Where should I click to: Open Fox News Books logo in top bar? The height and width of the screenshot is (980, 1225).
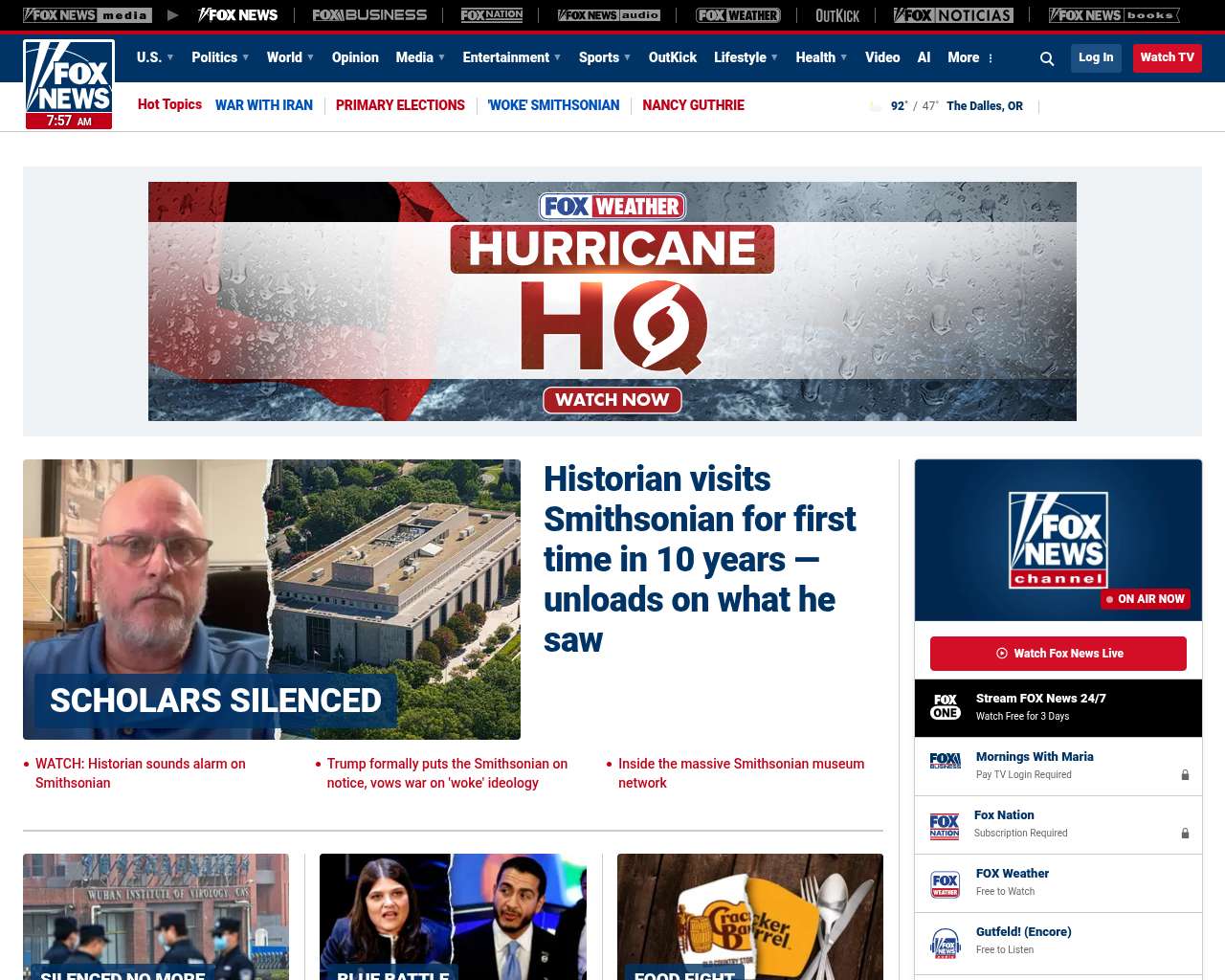click(1114, 15)
